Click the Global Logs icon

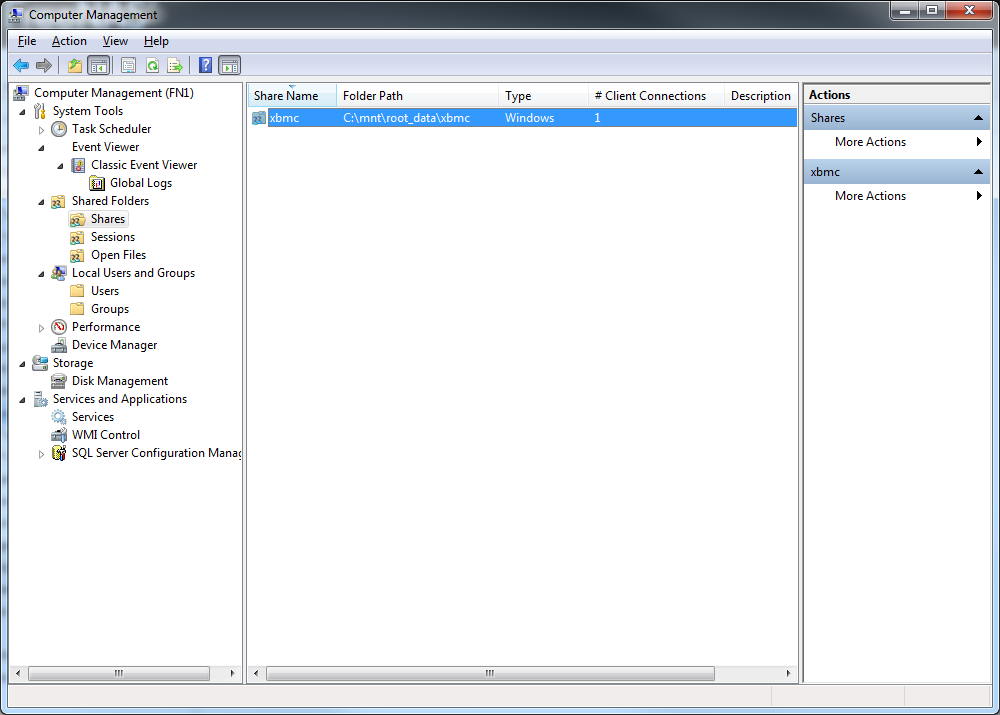coord(97,183)
